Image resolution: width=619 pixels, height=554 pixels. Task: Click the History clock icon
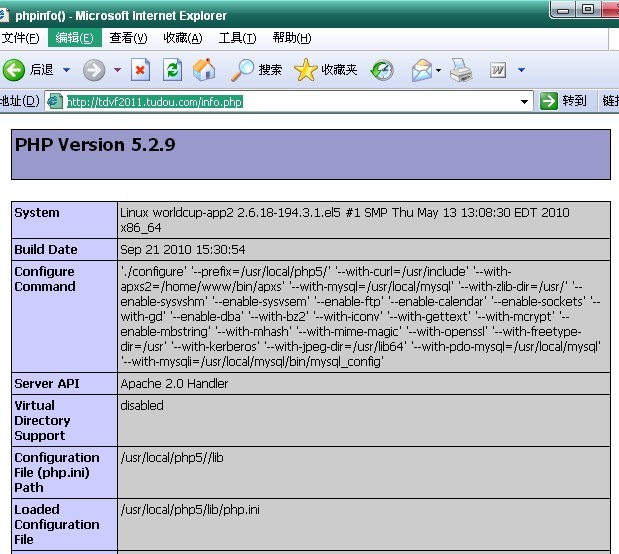(x=382, y=70)
